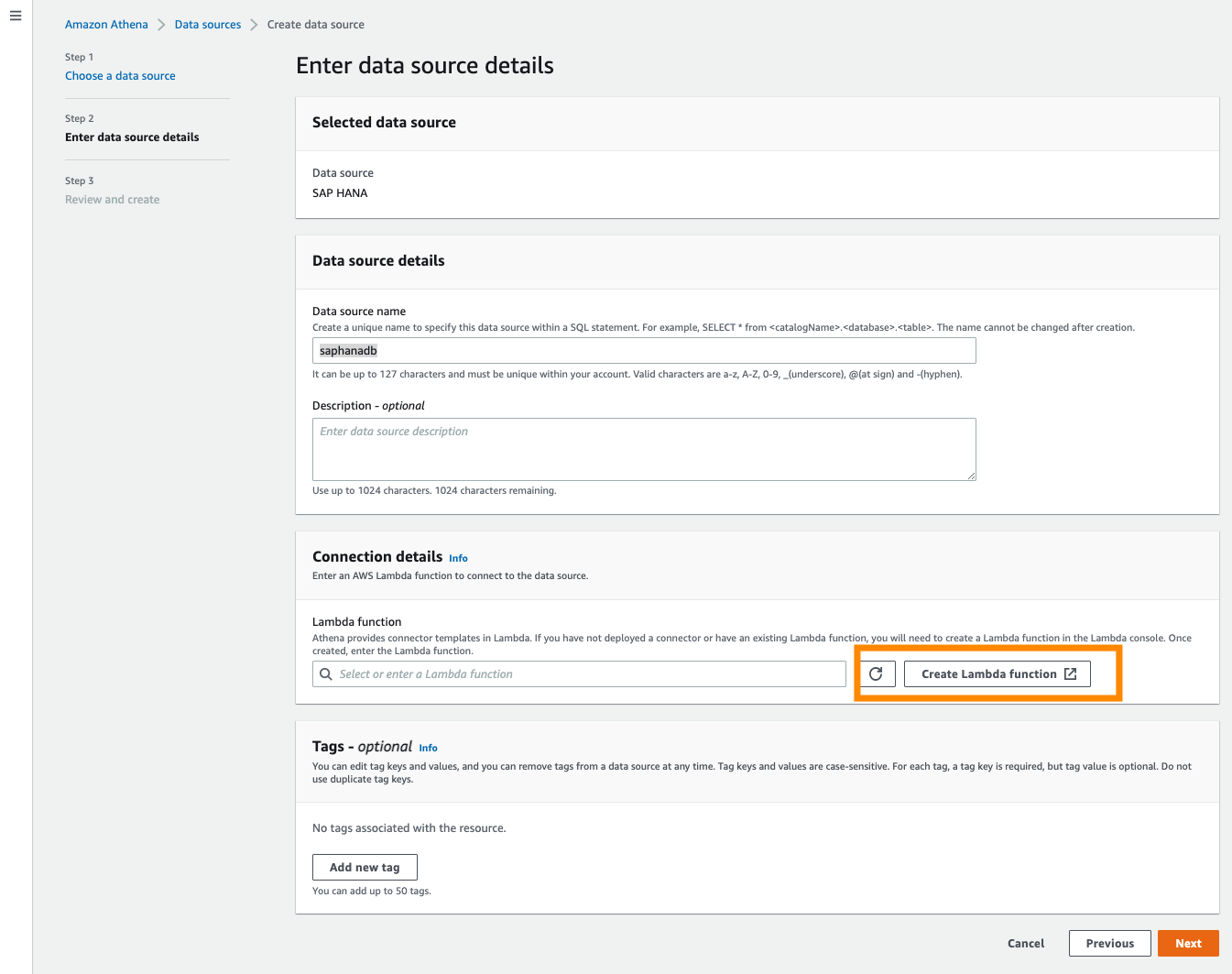This screenshot has height=974, width=1232.
Task: Click the Enter data source details heading
Action: (x=425, y=66)
